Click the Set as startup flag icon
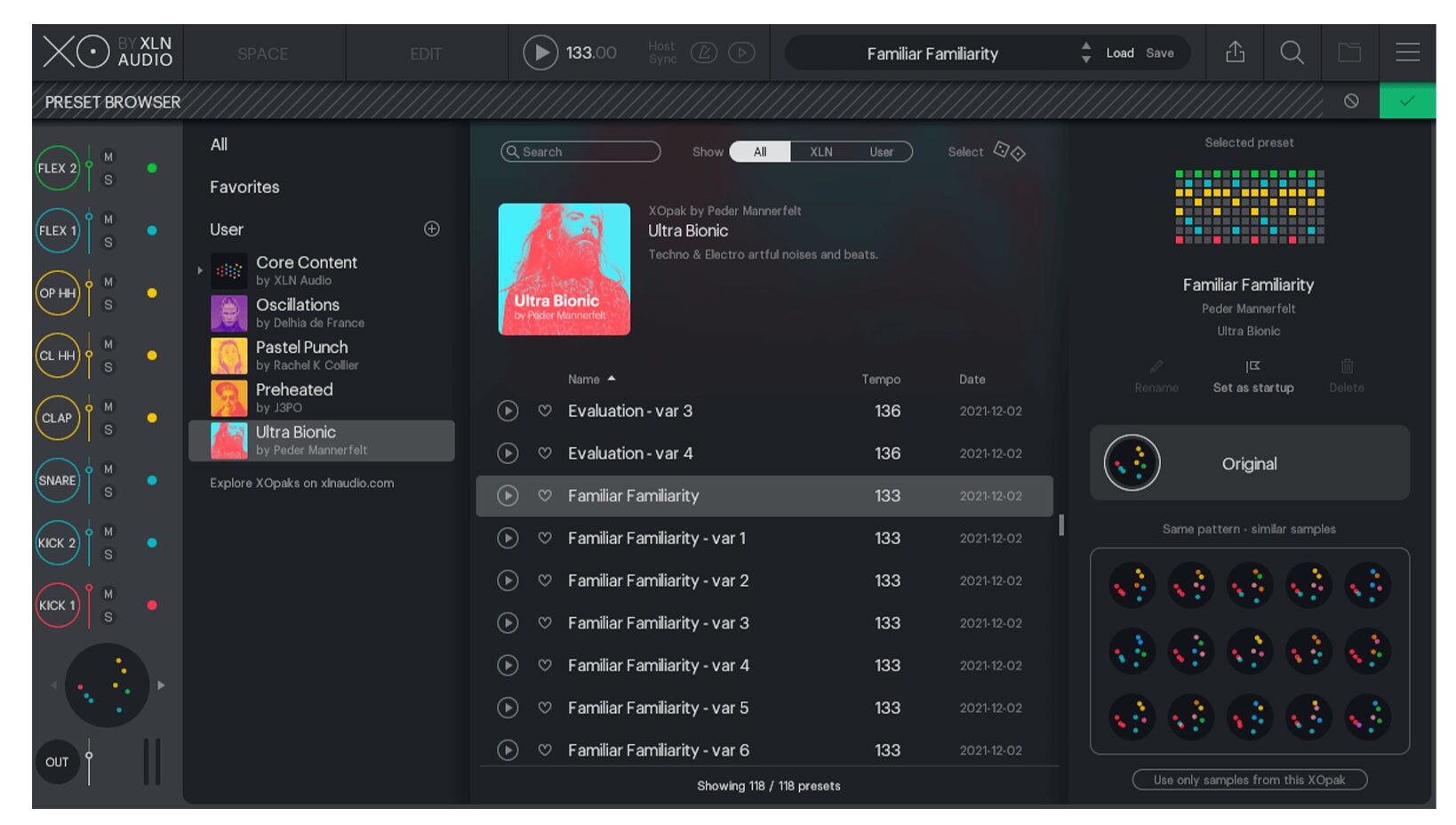Screen dimensions: 1456x825 pos(1252,367)
